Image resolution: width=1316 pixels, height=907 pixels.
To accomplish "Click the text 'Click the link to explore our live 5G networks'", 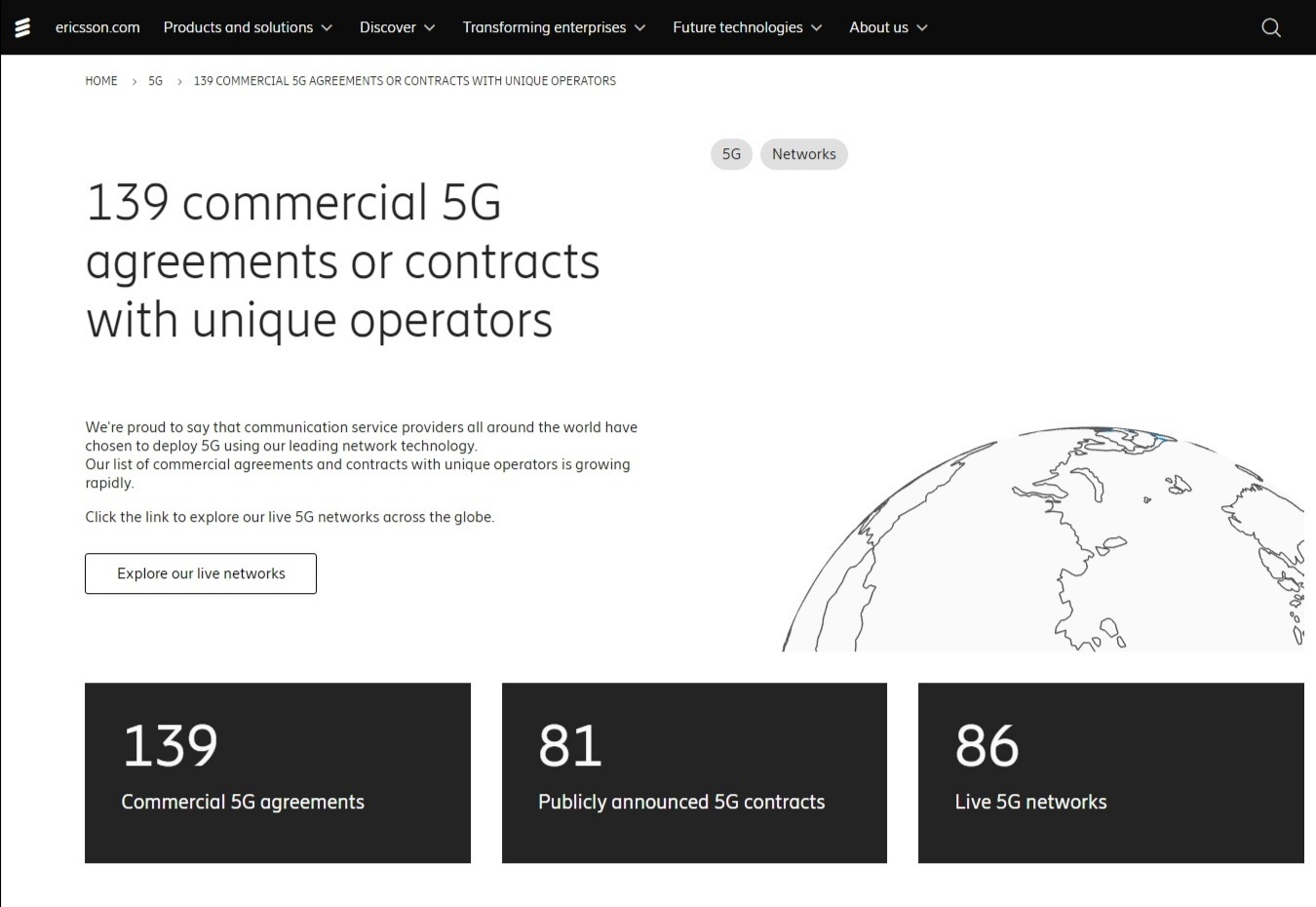I will point(290,517).
